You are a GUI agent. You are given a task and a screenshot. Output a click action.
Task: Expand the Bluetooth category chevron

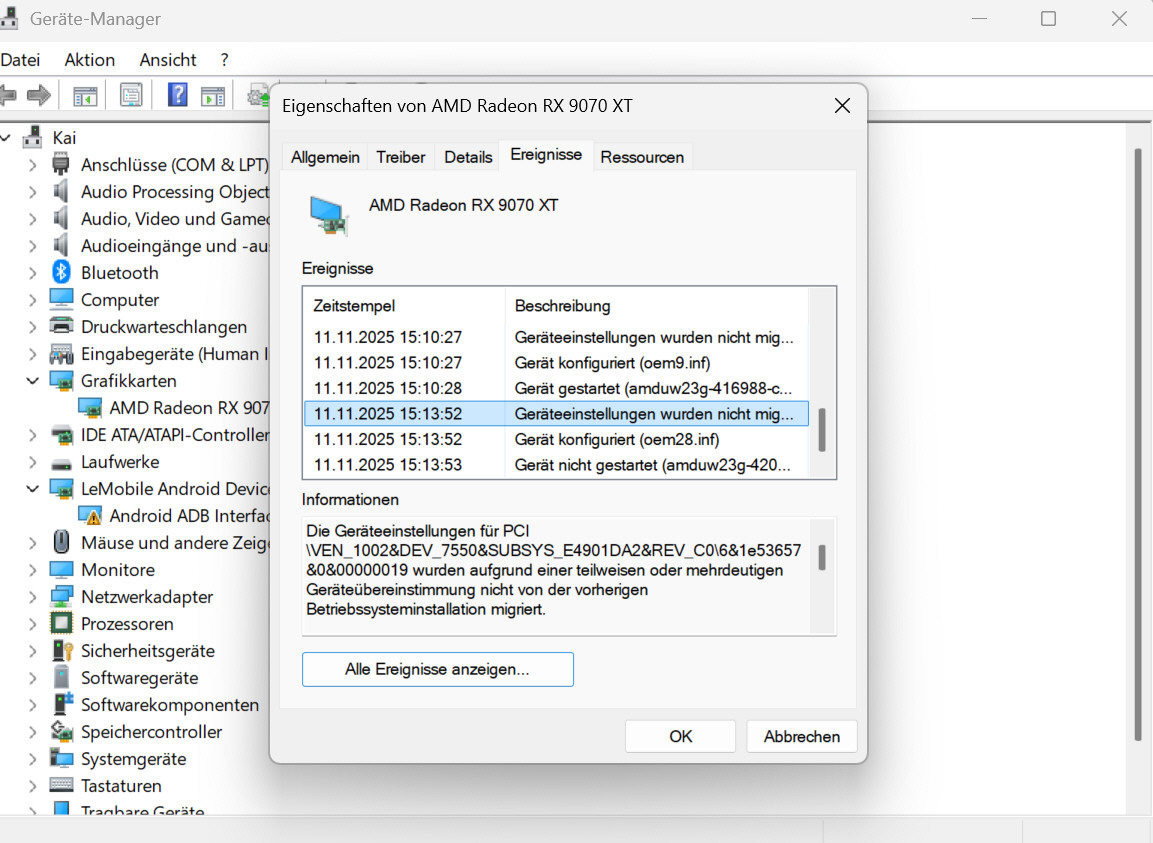point(32,273)
